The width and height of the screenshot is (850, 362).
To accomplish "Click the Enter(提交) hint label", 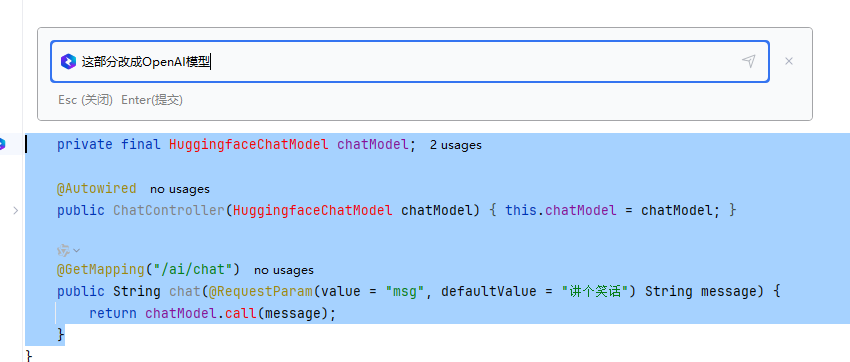I will tap(152, 100).
